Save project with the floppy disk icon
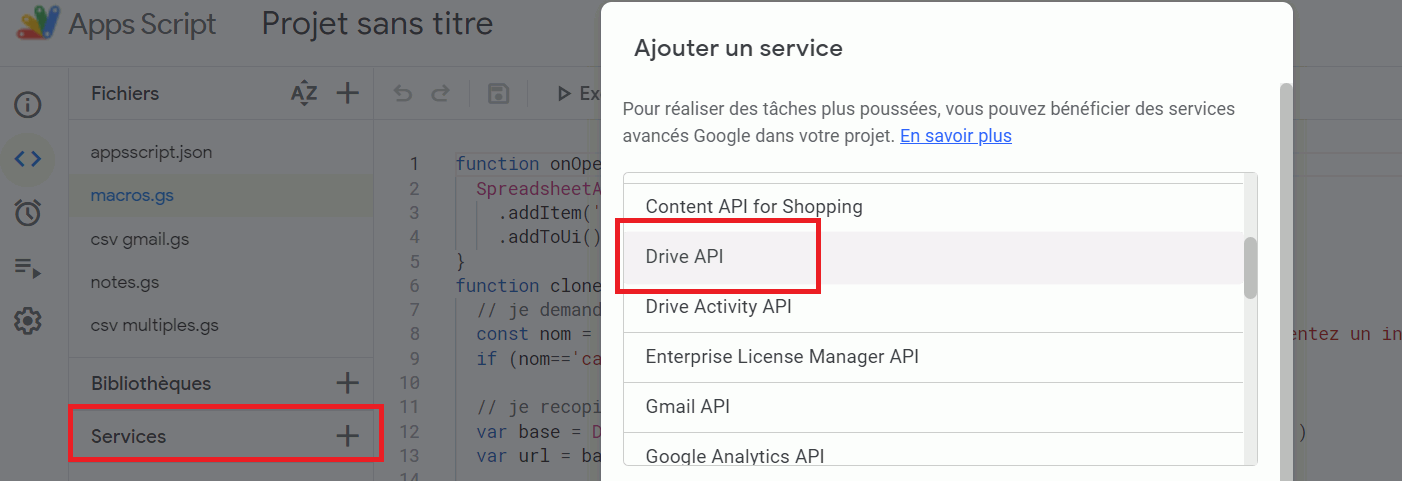This screenshot has height=481, width=1402. click(x=498, y=94)
